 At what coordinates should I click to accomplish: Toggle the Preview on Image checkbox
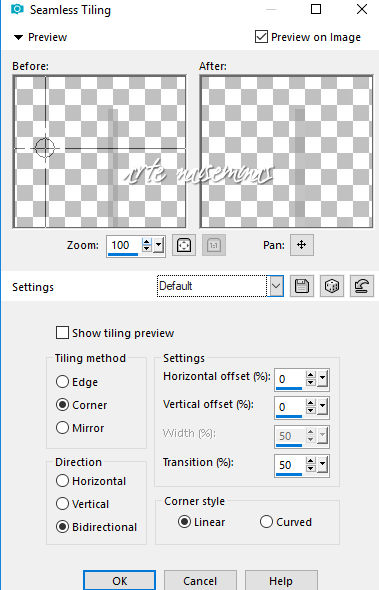(261, 37)
